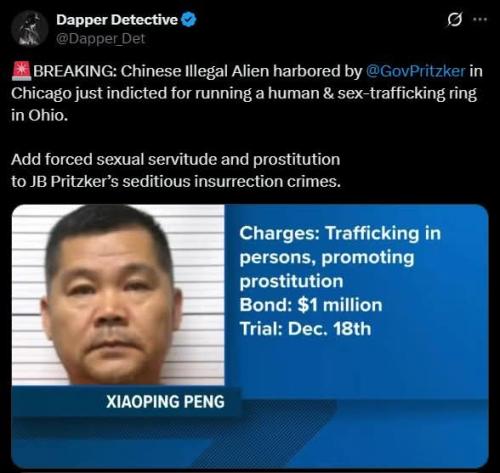Click the 'Add forced sexual servitude' paragraph
The image size is (500, 473).
click(x=176, y=170)
